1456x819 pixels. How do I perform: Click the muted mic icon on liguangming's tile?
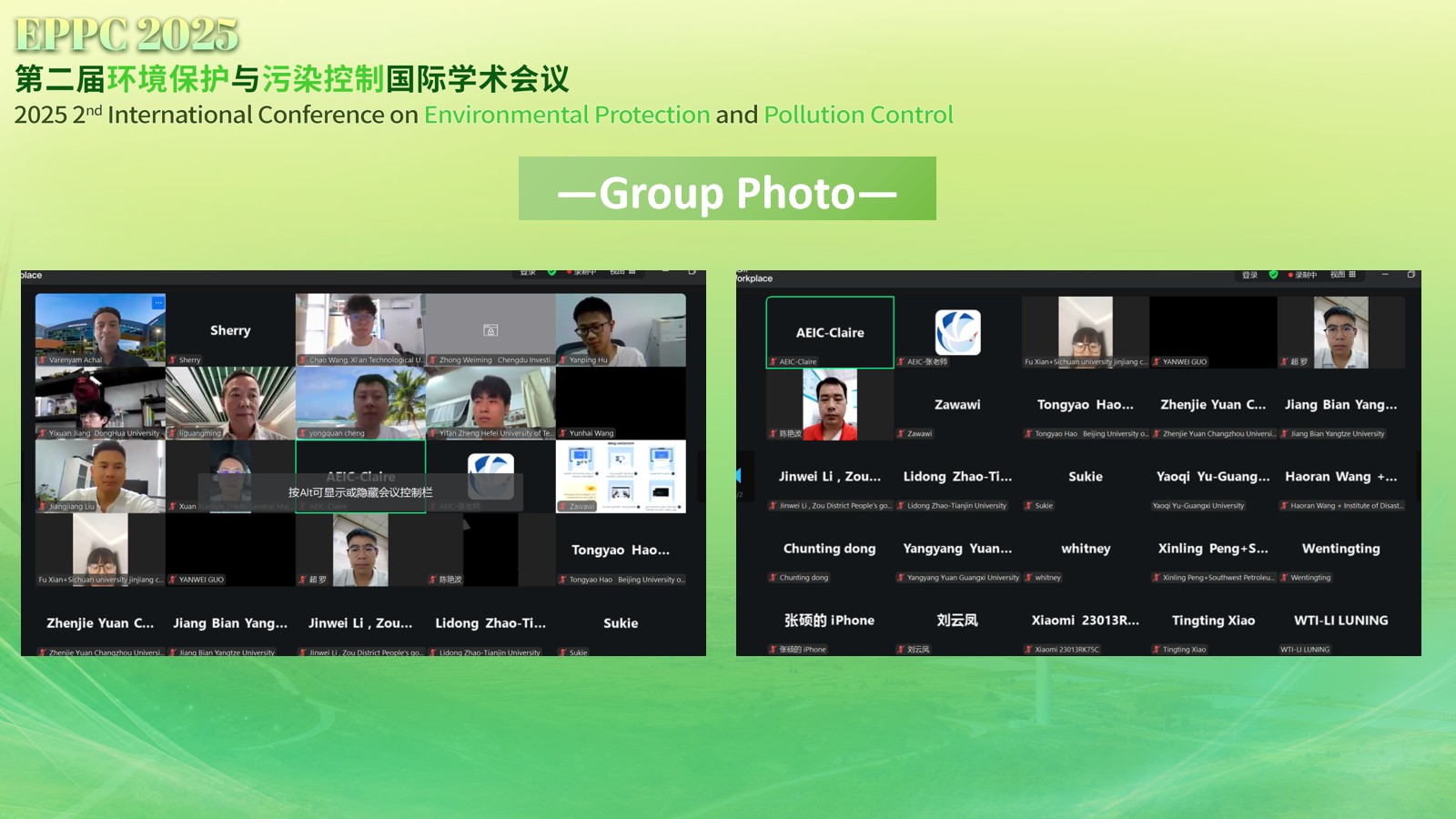(x=173, y=434)
